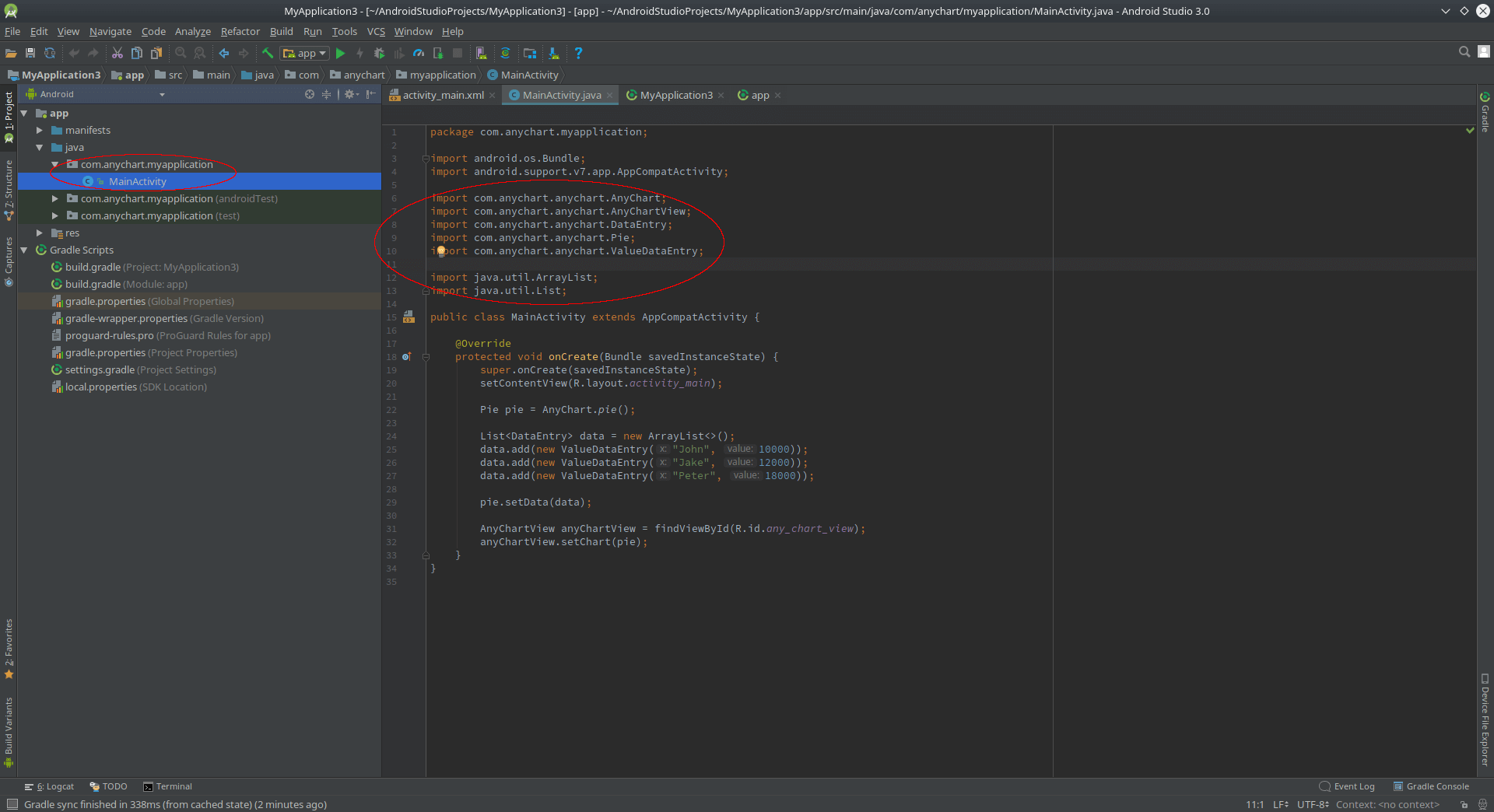This screenshot has width=1494, height=812.
Task: Switch to the MyApplication3 editor tab
Action: [x=676, y=95]
